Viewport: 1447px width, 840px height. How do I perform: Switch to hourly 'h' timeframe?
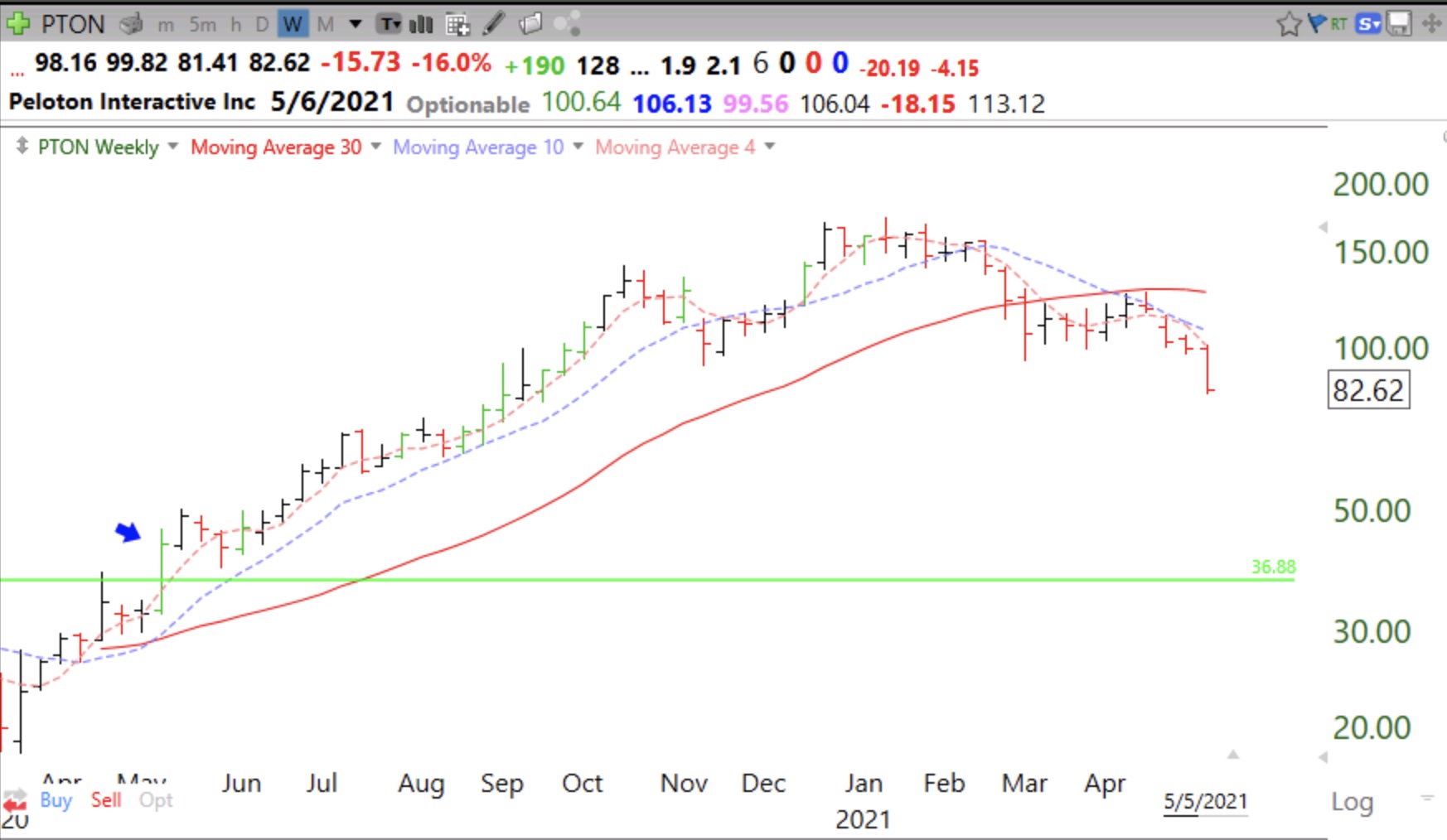[236, 25]
